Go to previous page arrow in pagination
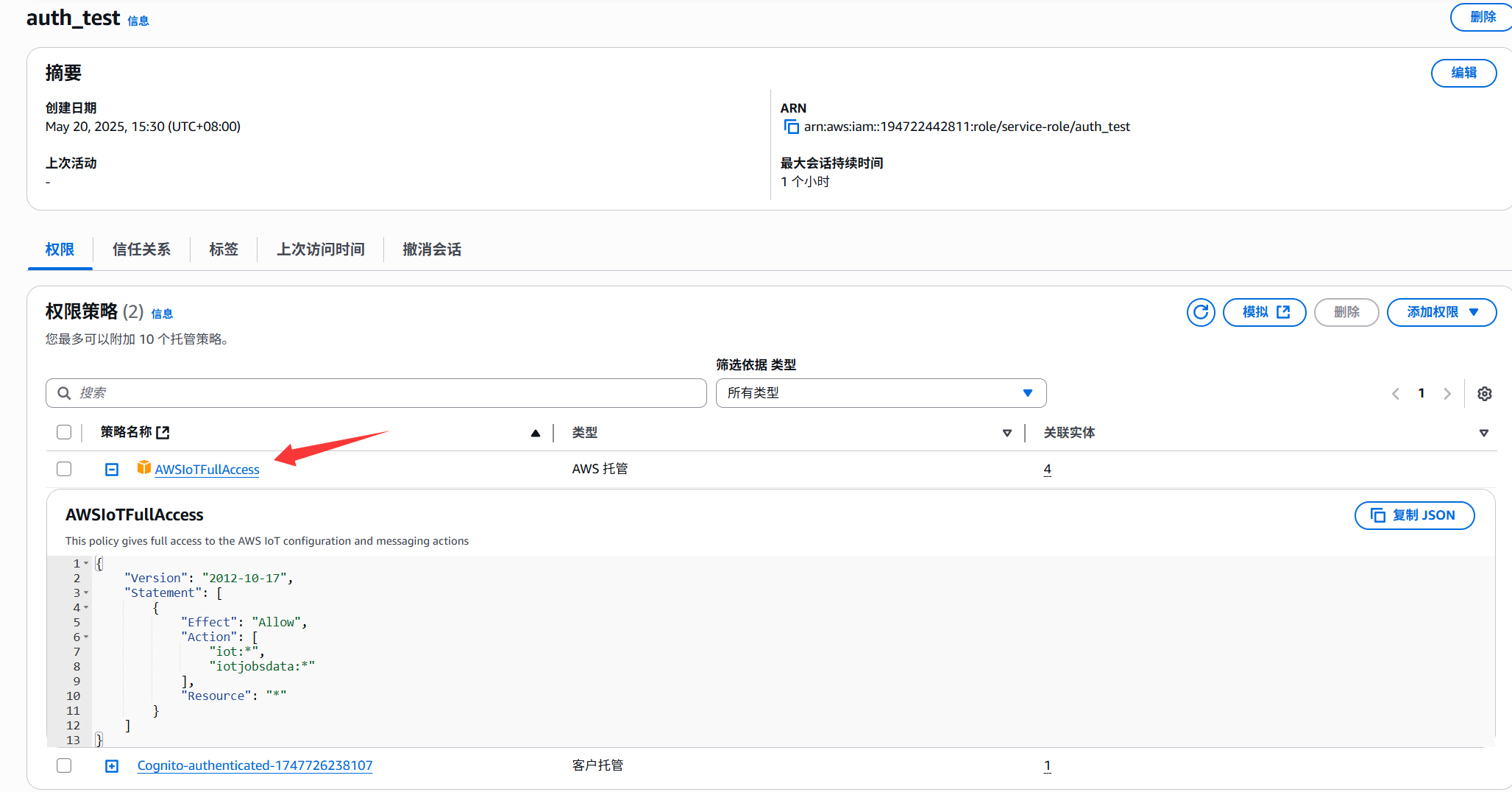The height and width of the screenshot is (792, 1512). point(1395,394)
